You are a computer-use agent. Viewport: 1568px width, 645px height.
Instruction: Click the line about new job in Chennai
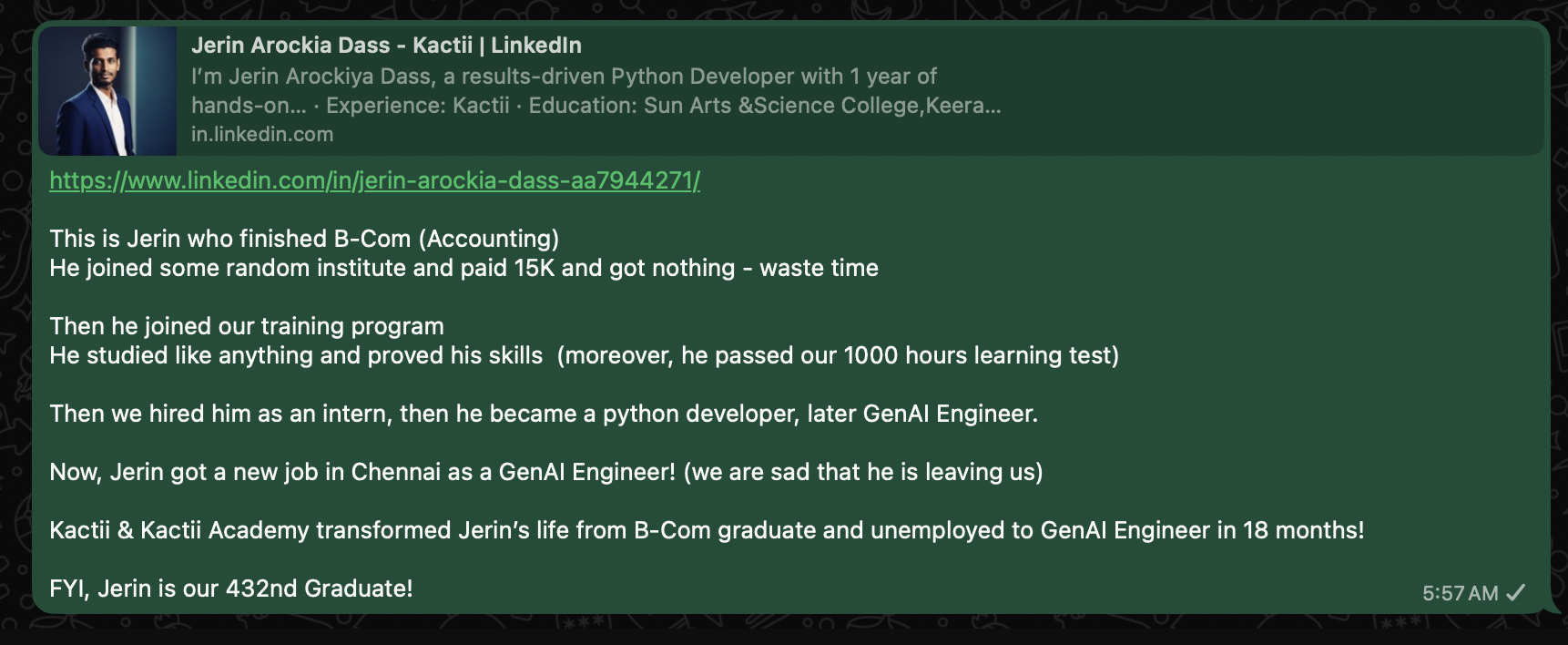pos(362,472)
